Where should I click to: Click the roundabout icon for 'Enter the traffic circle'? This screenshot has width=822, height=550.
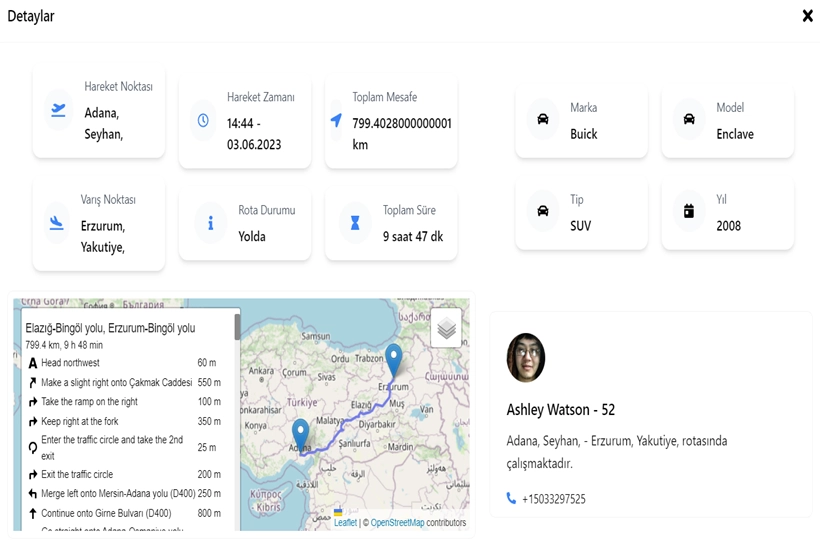33,447
